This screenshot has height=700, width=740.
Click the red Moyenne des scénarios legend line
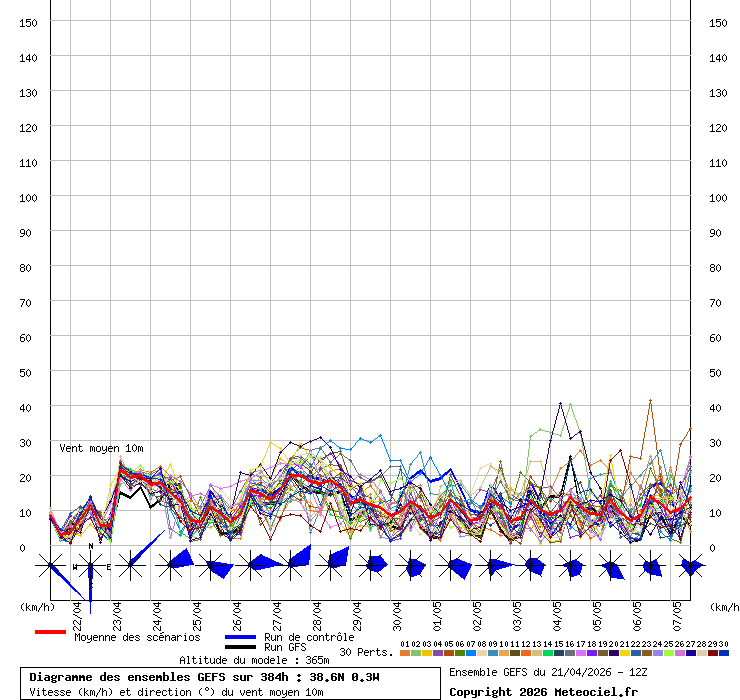coord(50,632)
